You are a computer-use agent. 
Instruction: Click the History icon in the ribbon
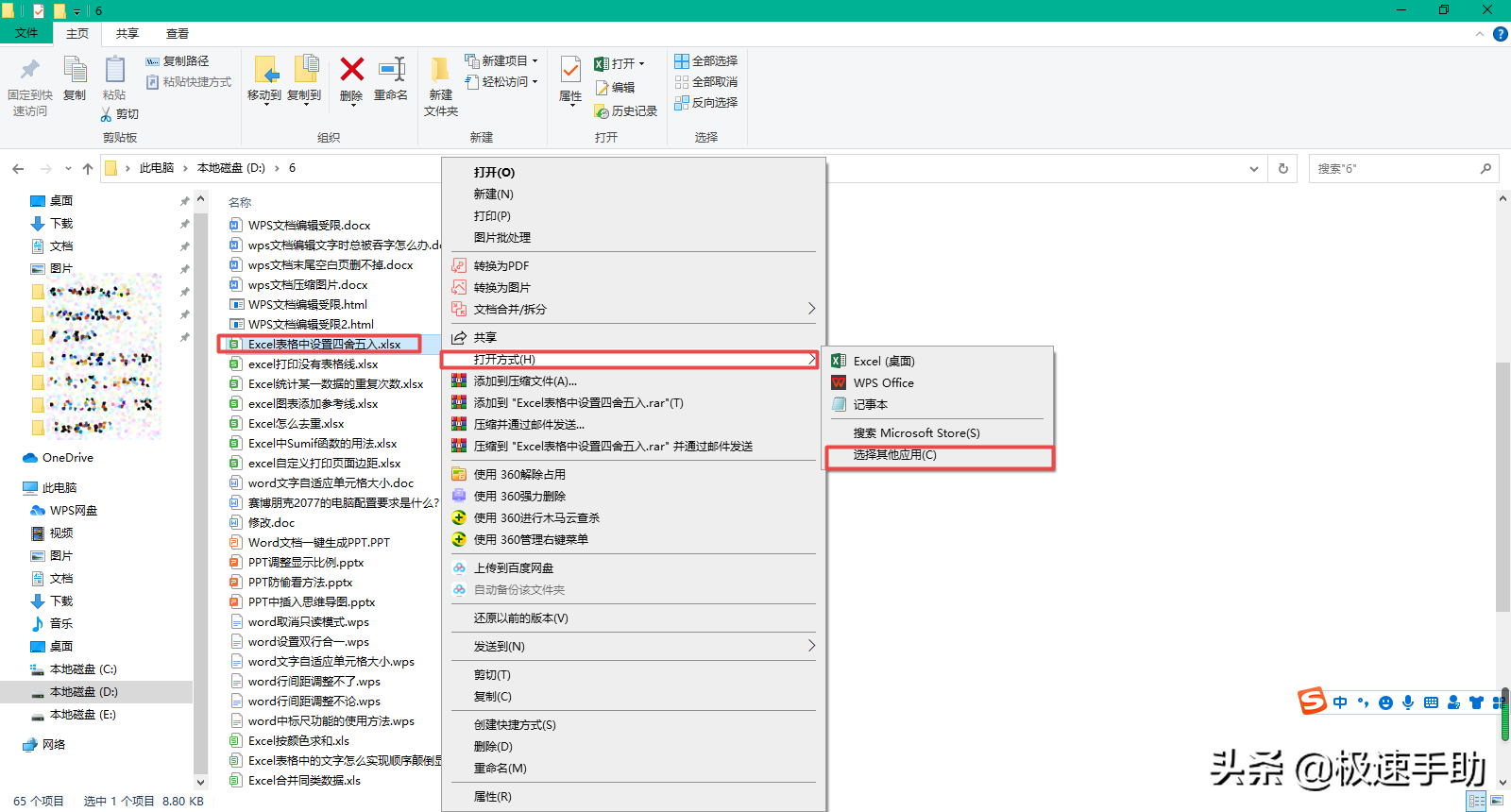tap(602, 111)
